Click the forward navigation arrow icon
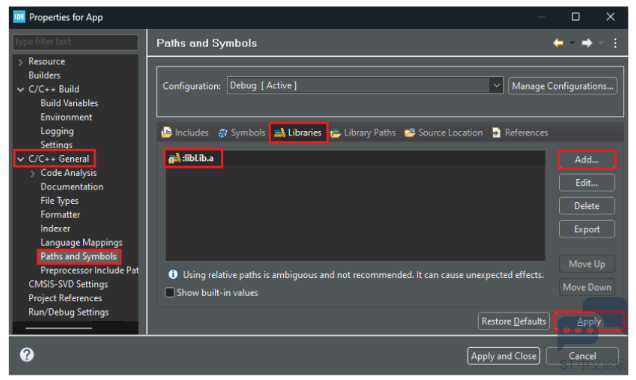This screenshot has height=380, width=636. click(587, 43)
